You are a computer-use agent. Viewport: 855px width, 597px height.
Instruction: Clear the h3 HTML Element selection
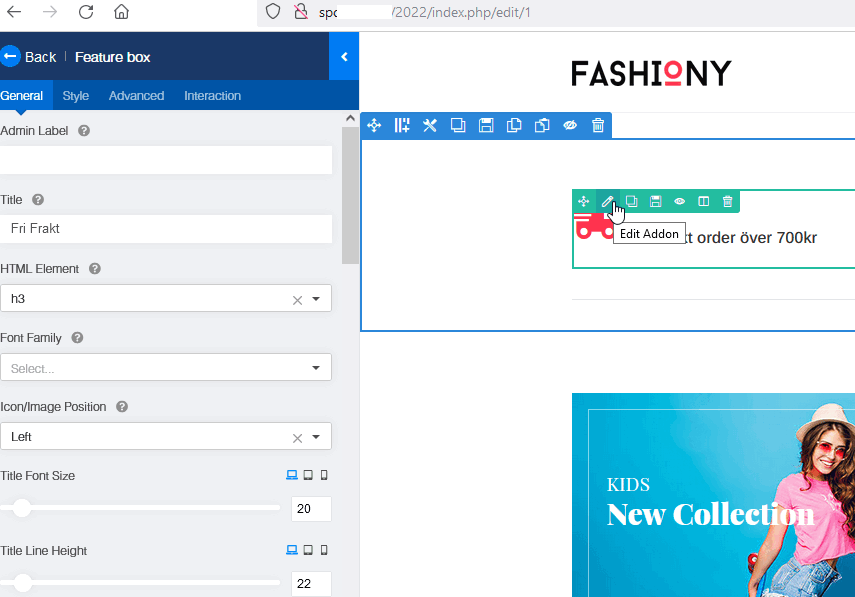coord(297,300)
